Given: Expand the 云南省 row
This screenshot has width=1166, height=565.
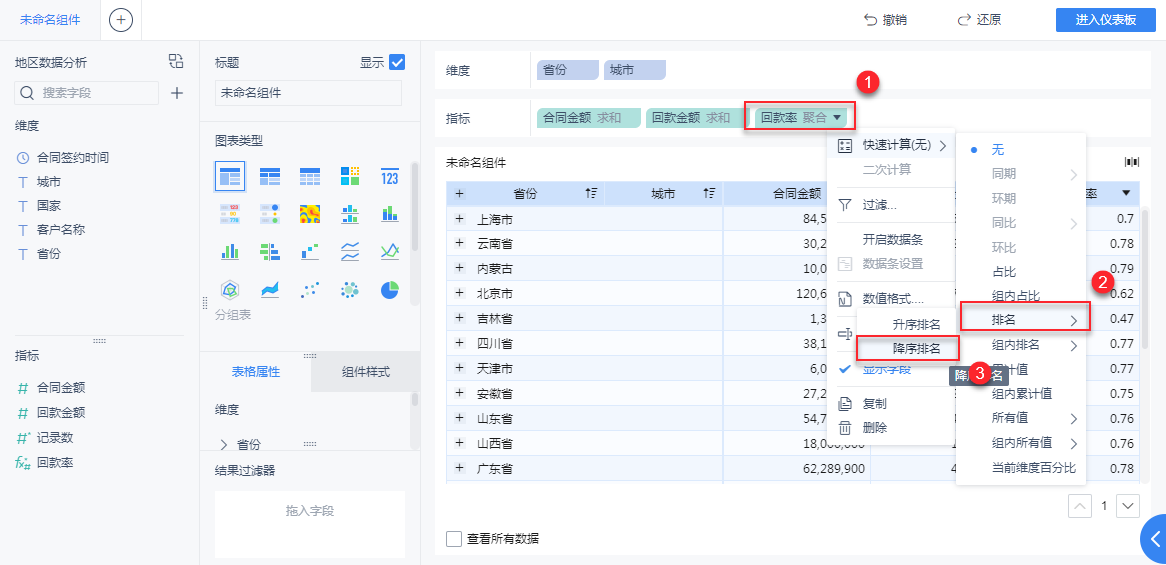Looking at the screenshot, I should coord(459,243).
